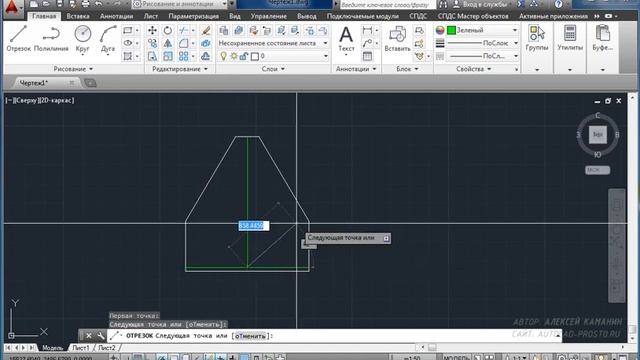Switch to the Вставка ribbon tab
This screenshot has width=640, height=360.
click(78, 16)
